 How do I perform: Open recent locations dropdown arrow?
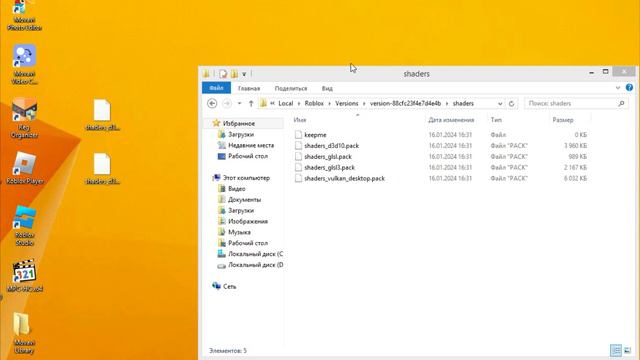(240, 104)
